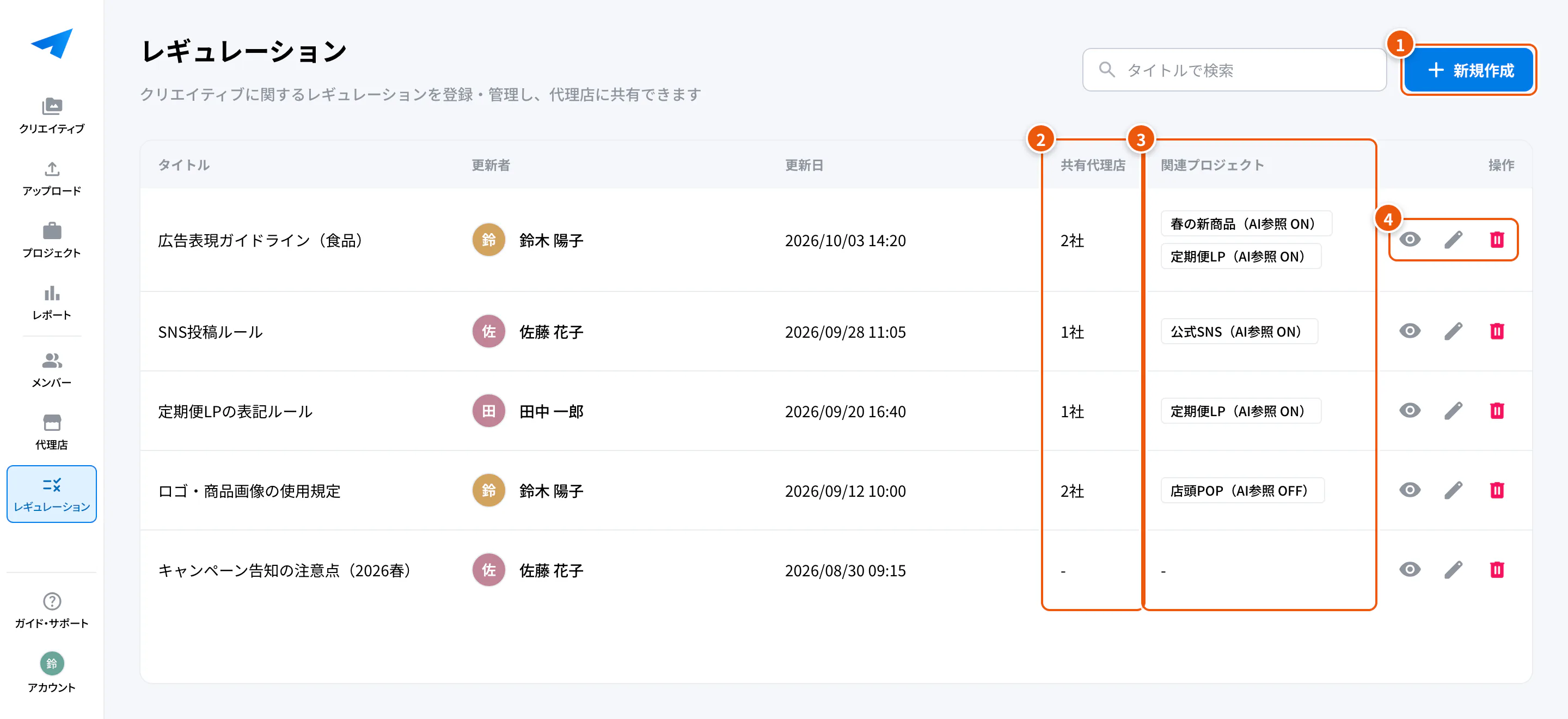View the SNS投稿ルール regulation (eye icon)
1568x719 pixels.
[x=1410, y=331]
